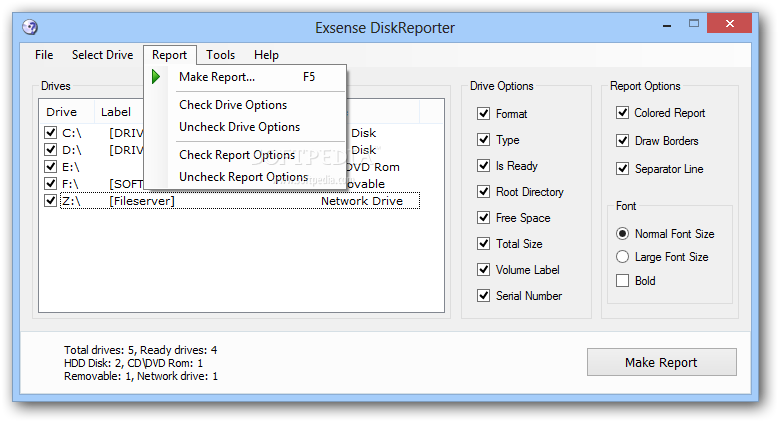Image resolution: width=779 pixels, height=422 pixels.
Task: Open the Help menu
Action: pos(266,55)
